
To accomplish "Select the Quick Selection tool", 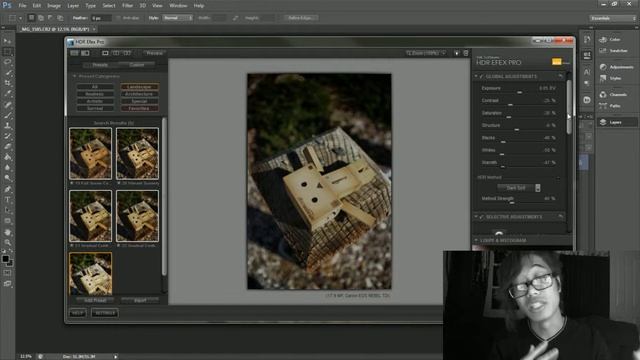I will coord(7,73).
